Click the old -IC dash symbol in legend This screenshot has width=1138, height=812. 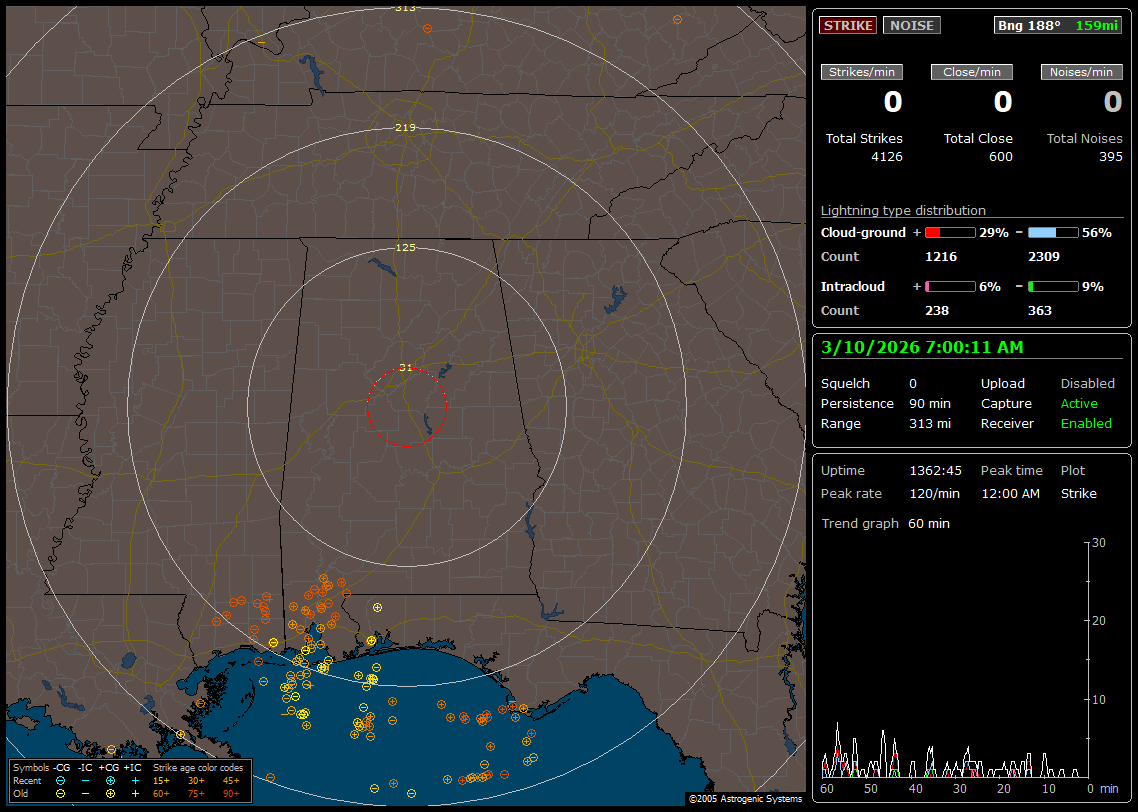coord(85,793)
